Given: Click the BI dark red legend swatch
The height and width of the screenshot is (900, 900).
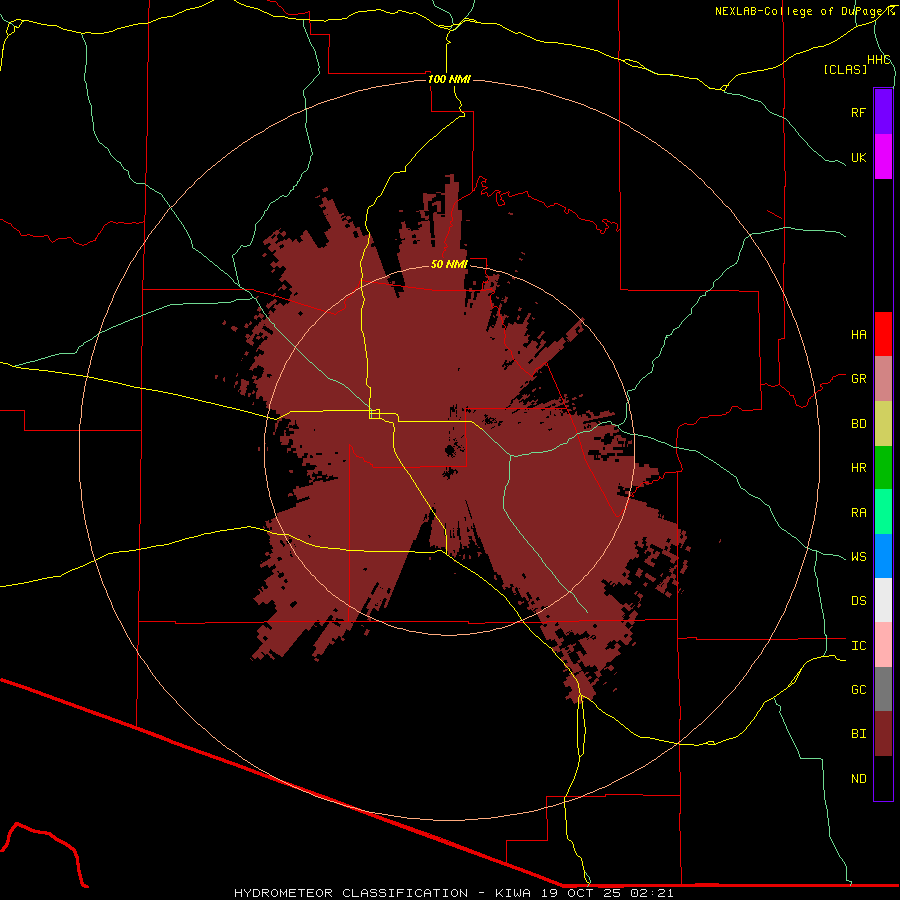Looking at the screenshot, I should coord(883,734).
